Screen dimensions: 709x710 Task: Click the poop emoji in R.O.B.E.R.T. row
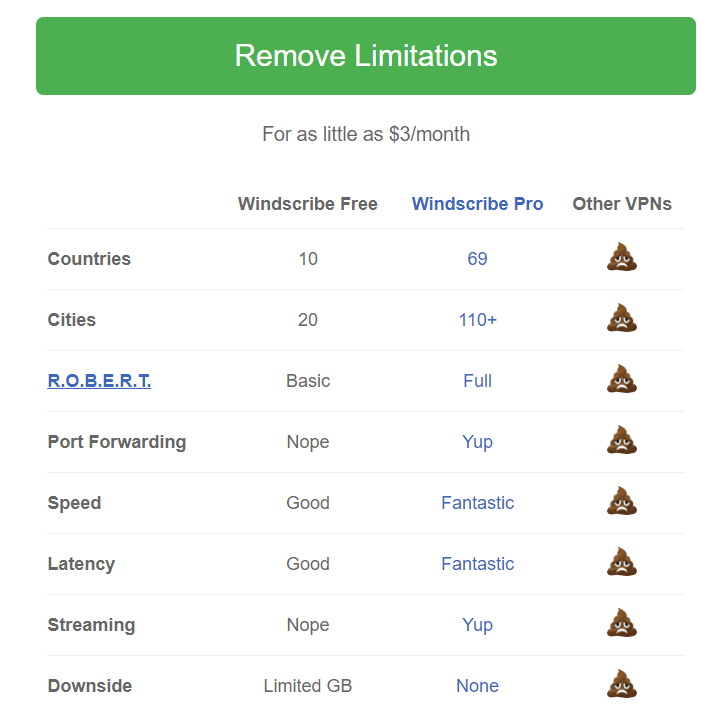[x=622, y=380]
